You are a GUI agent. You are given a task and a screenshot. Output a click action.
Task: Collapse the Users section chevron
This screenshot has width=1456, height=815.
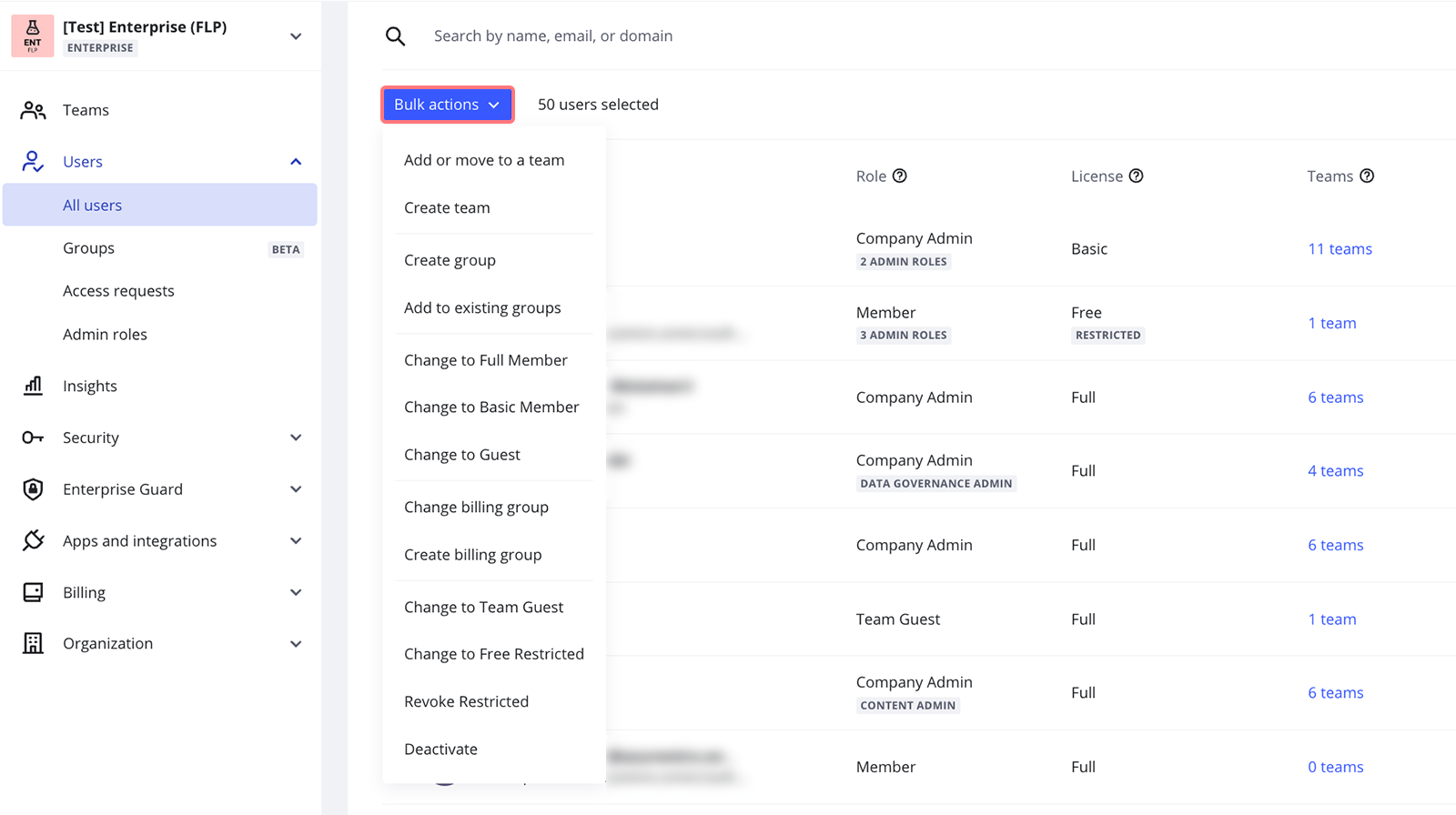coord(296,162)
